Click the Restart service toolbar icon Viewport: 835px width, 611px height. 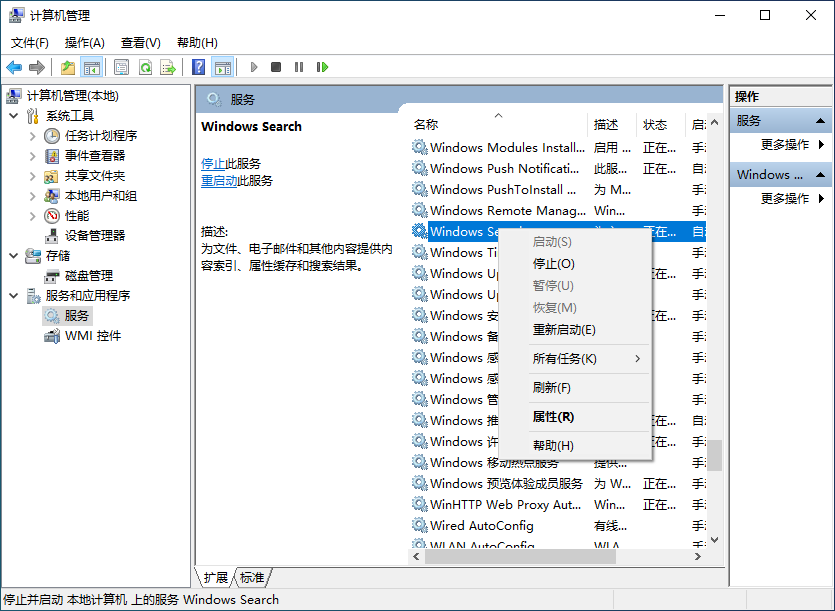[x=322, y=67]
